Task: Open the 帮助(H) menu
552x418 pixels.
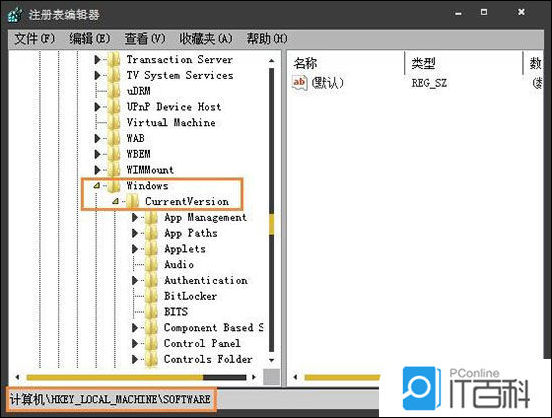Action: click(267, 38)
